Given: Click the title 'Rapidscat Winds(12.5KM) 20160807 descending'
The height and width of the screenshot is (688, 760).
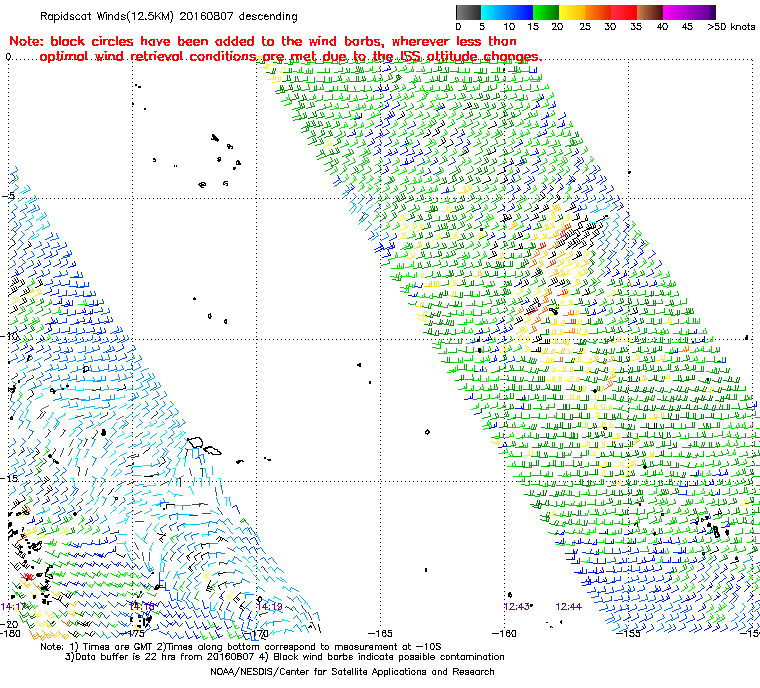Looking at the screenshot, I should [169, 16].
